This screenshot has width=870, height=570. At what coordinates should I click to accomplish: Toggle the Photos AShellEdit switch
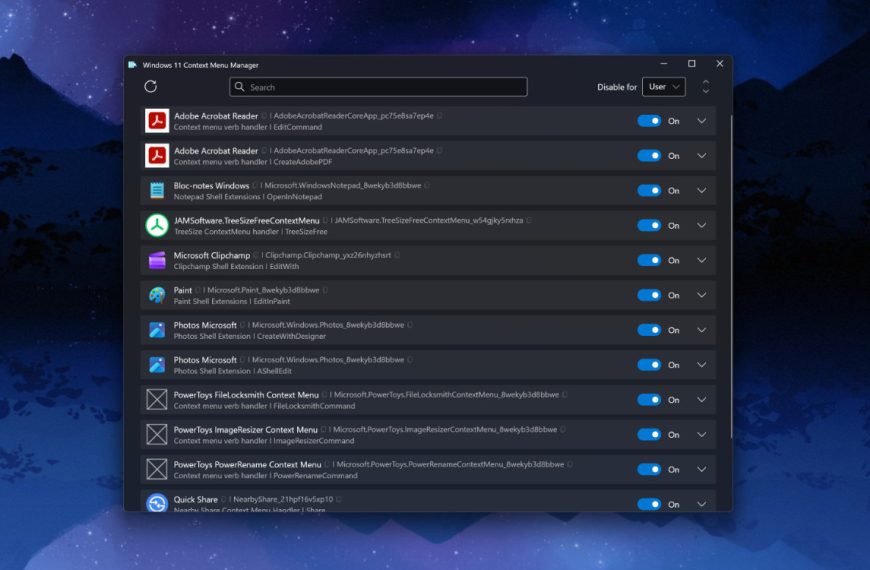(649, 365)
